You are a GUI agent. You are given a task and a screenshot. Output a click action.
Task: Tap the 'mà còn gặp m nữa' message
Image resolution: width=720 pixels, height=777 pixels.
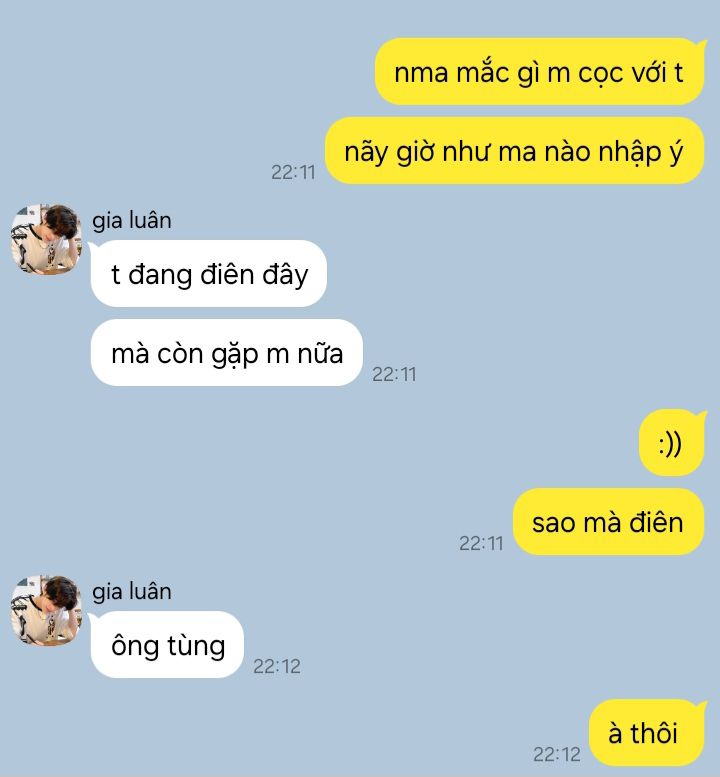(227, 353)
